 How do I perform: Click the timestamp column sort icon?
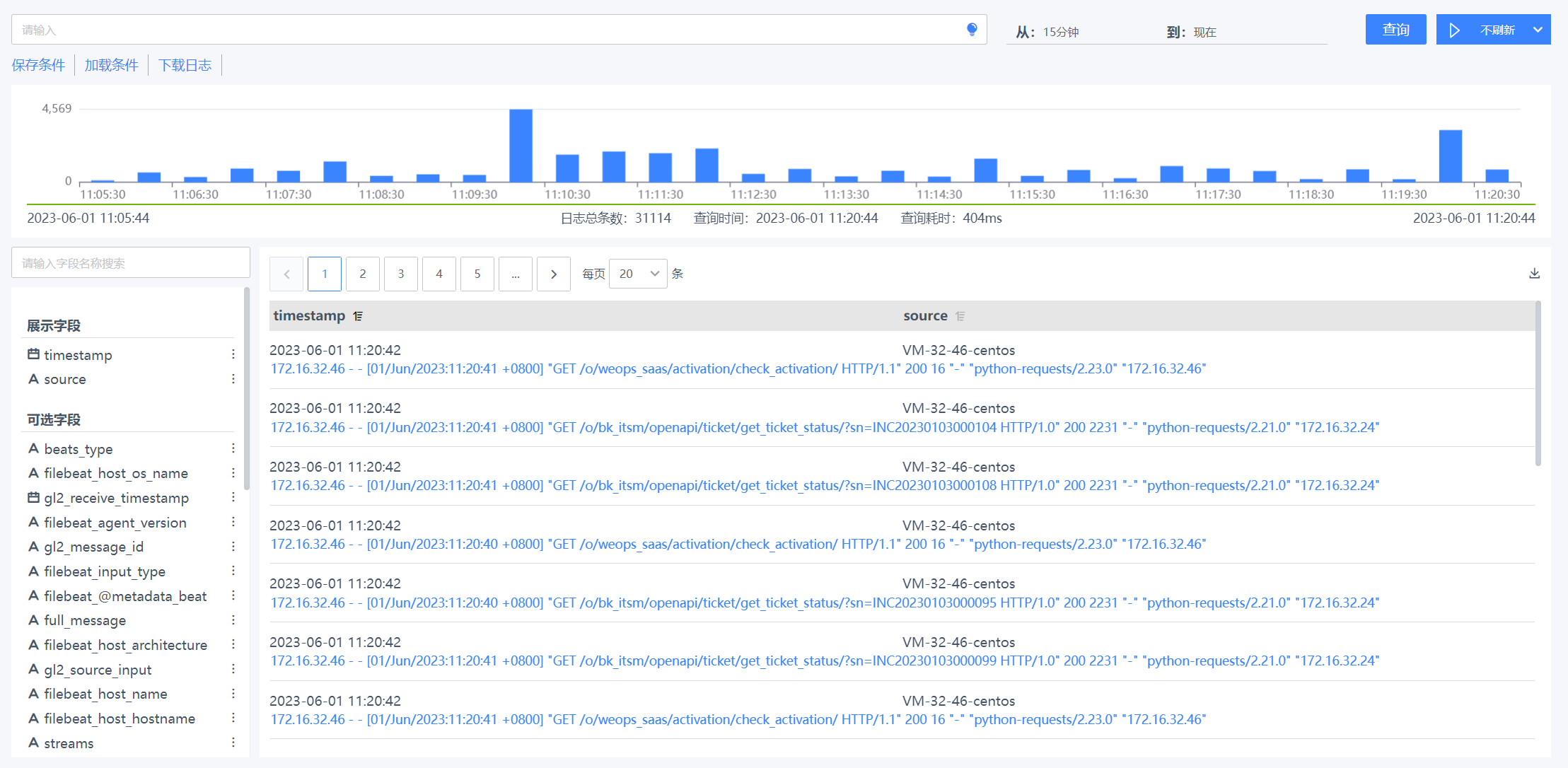(x=359, y=316)
